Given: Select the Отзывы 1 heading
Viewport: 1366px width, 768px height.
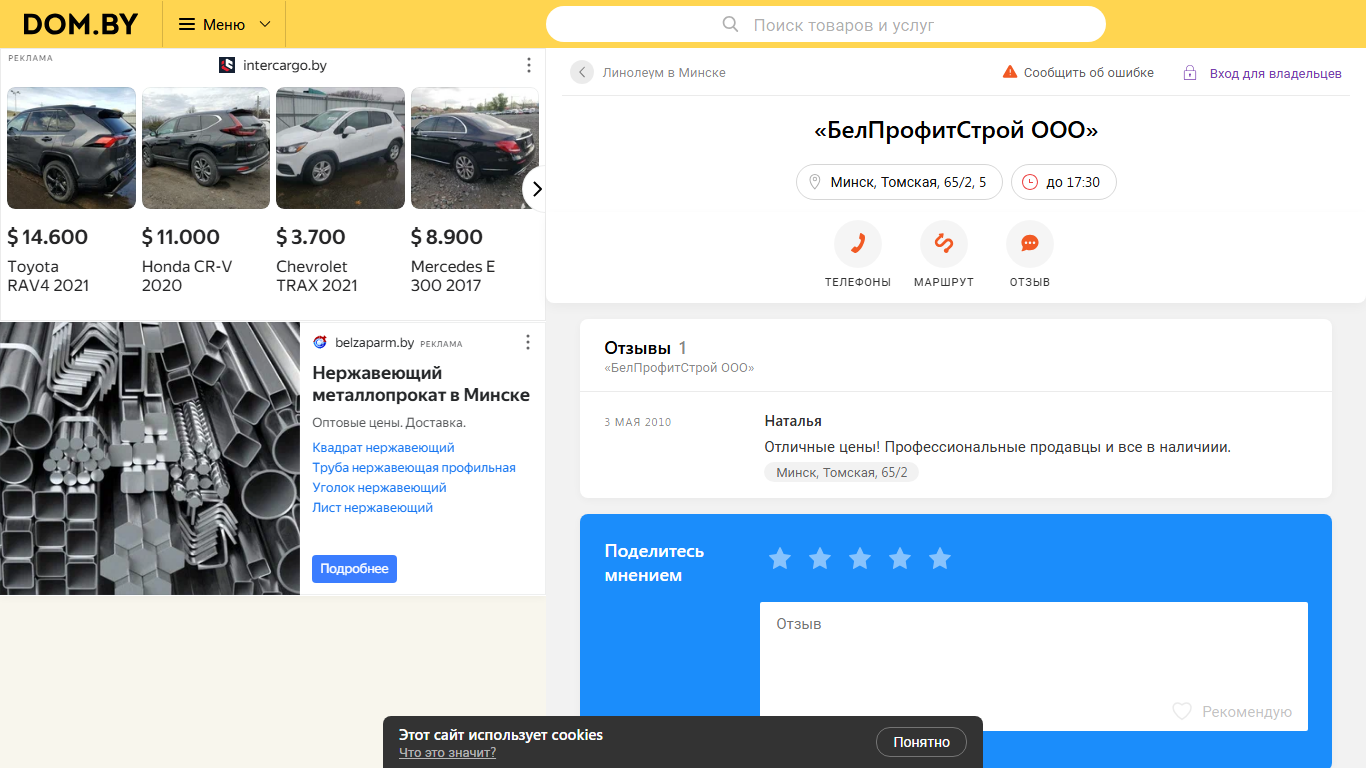Looking at the screenshot, I should tap(645, 348).
